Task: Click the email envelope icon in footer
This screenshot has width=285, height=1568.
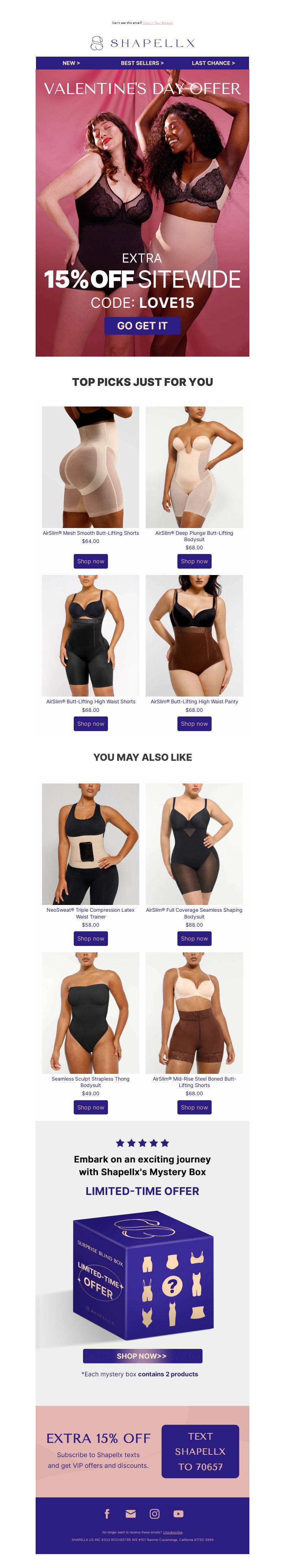Action: click(x=130, y=1513)
